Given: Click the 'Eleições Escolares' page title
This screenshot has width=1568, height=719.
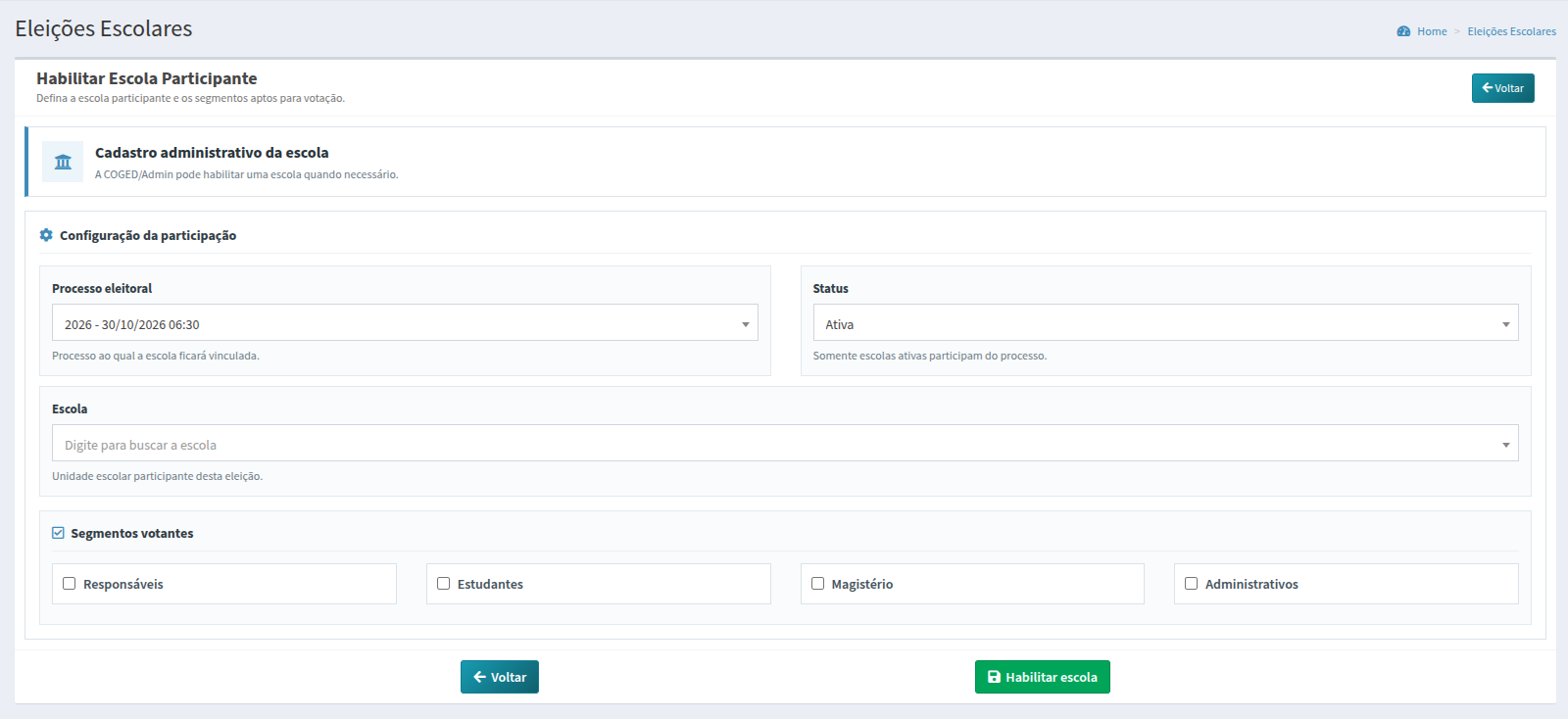Looking at the screenshot, I should coord(104,28).
